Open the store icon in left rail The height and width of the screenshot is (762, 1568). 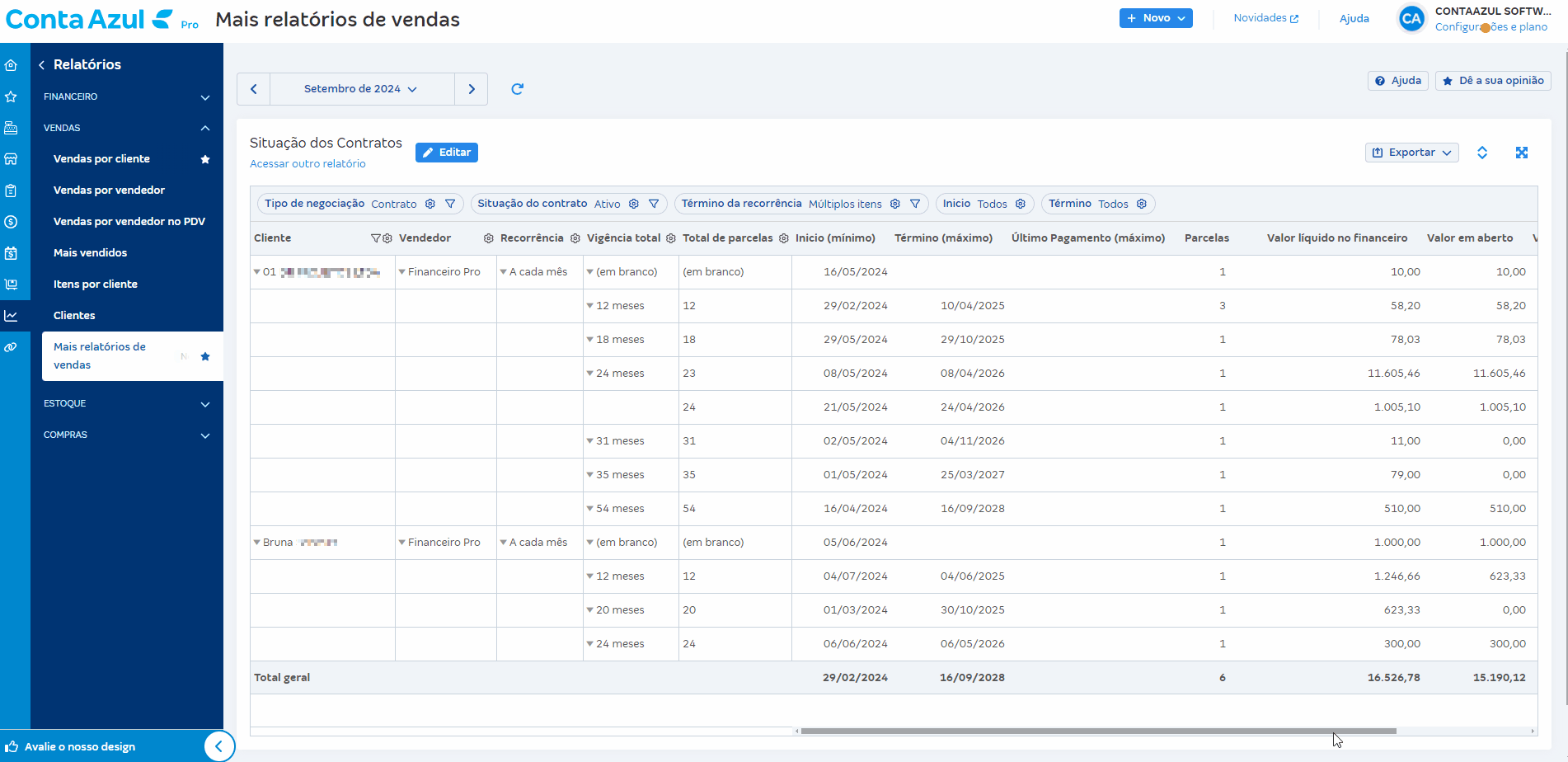(x=11, y=159)
